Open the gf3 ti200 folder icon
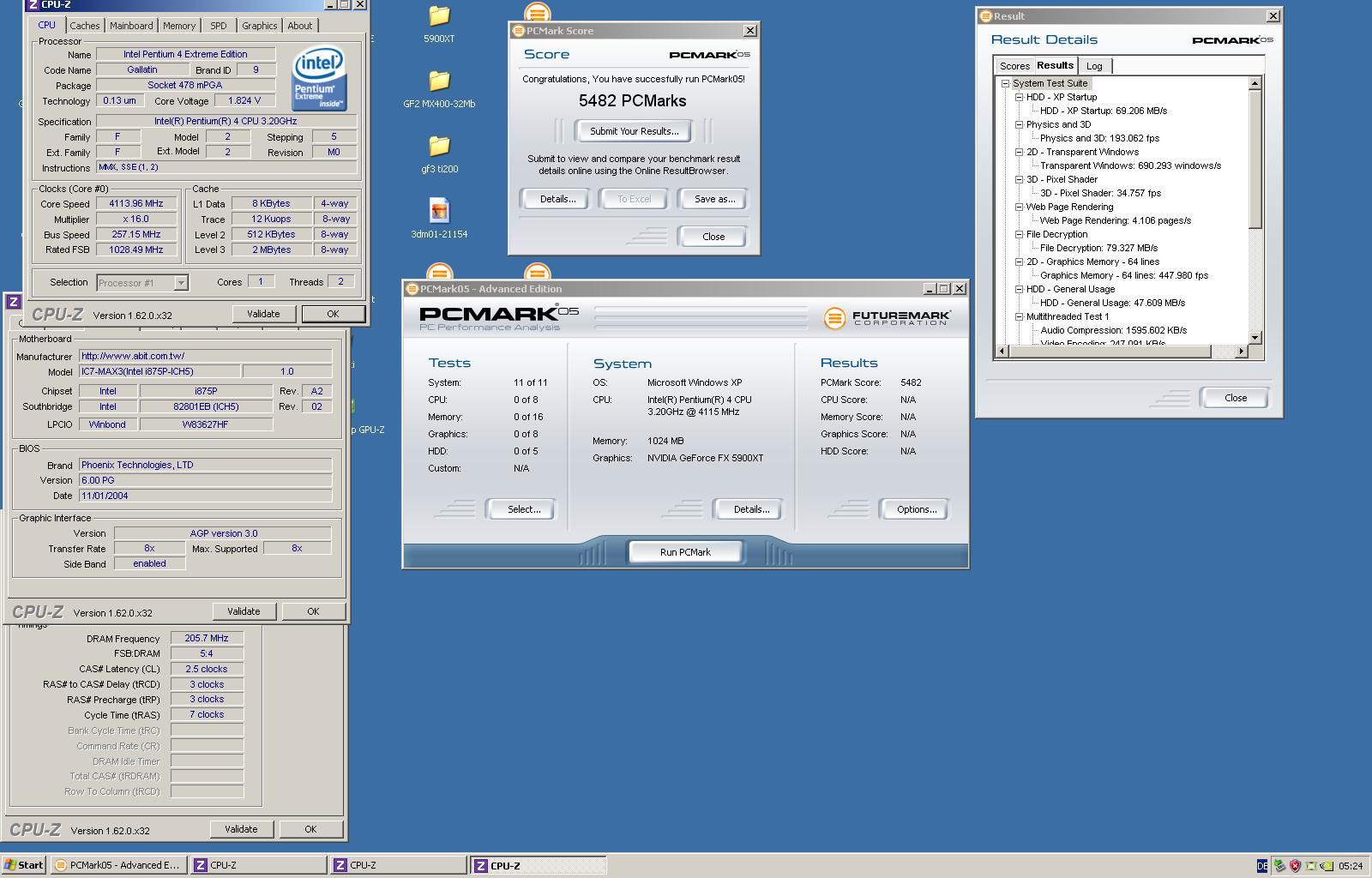Screen dimensions: 1372x878 pos(439,146)
